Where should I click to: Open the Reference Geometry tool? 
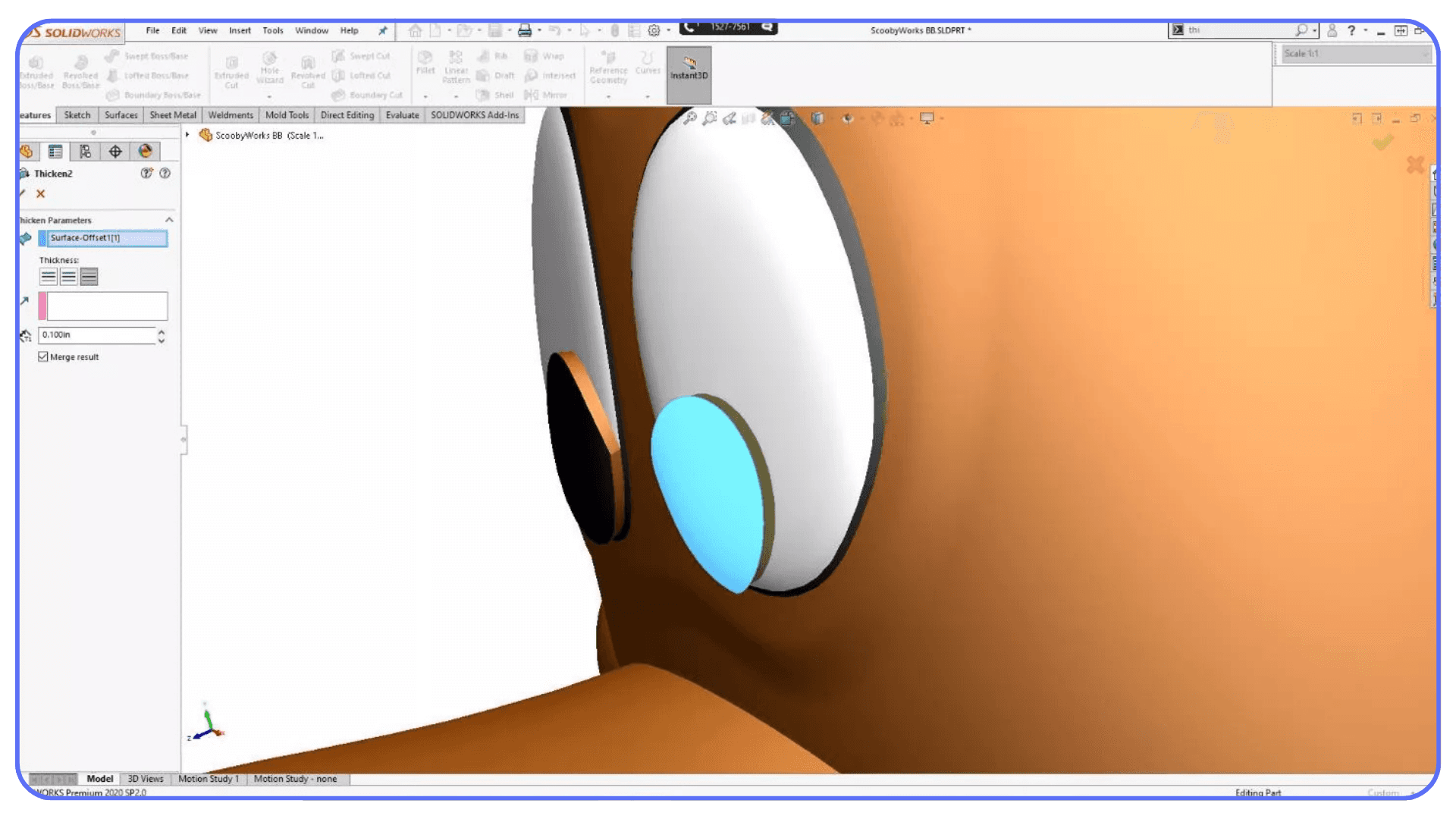click(x=608, y=68)
